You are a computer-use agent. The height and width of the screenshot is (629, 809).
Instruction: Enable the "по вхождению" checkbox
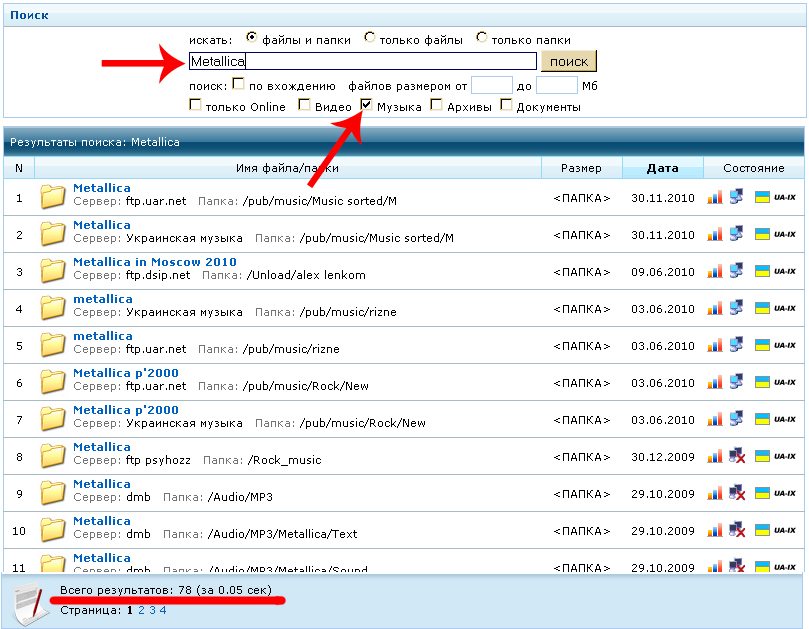coord(238,84)
